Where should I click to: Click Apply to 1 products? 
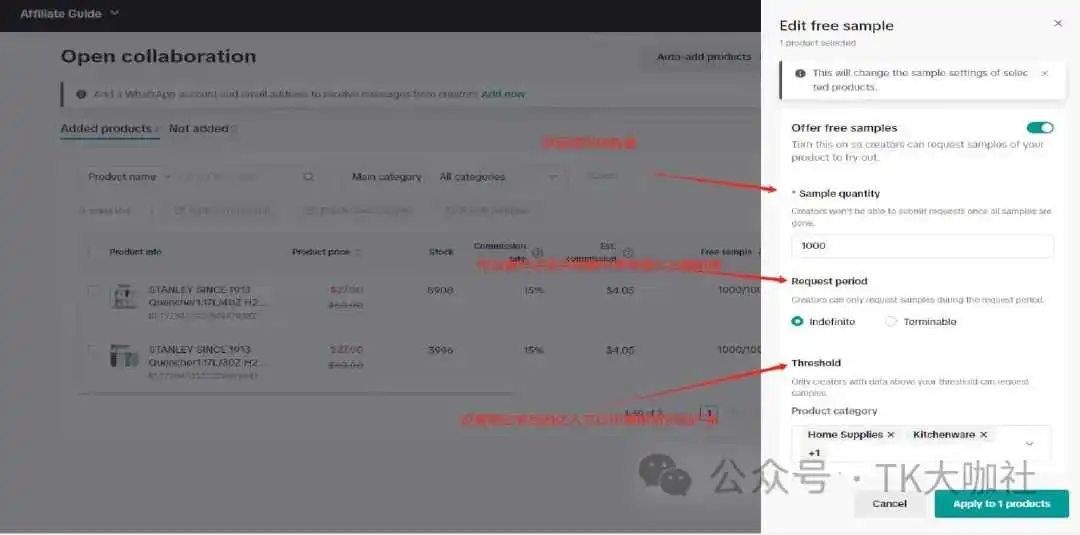point(1001,504)
